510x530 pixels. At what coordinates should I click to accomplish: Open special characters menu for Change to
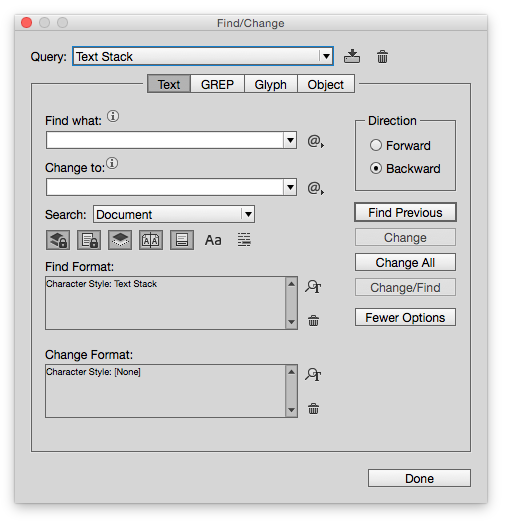point(315,188)
